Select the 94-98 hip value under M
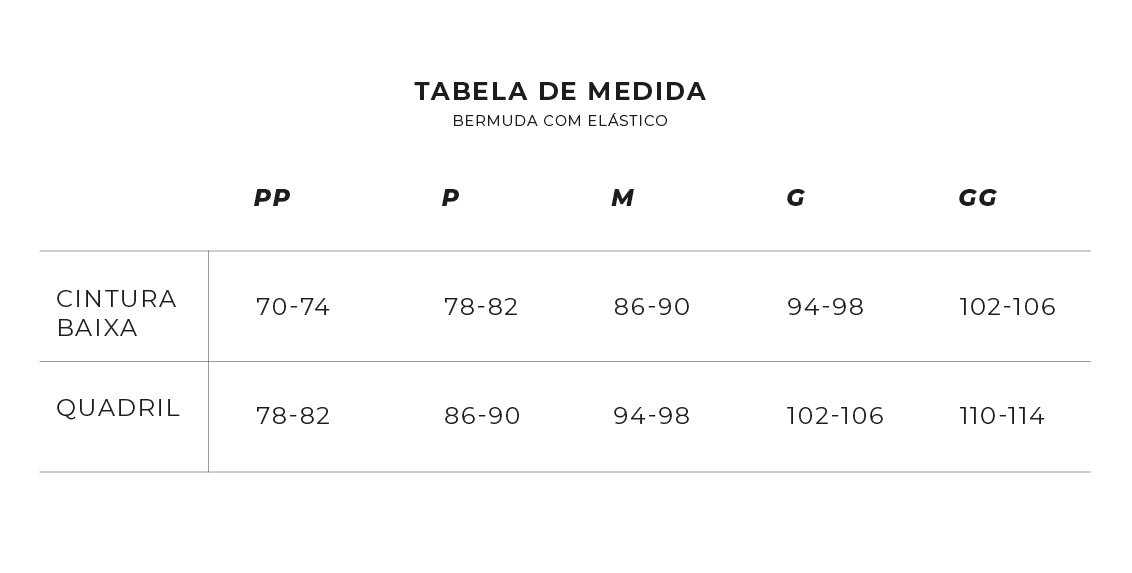Image resolution: width=1132 pixels, height=573 pixels. point(652,416)
